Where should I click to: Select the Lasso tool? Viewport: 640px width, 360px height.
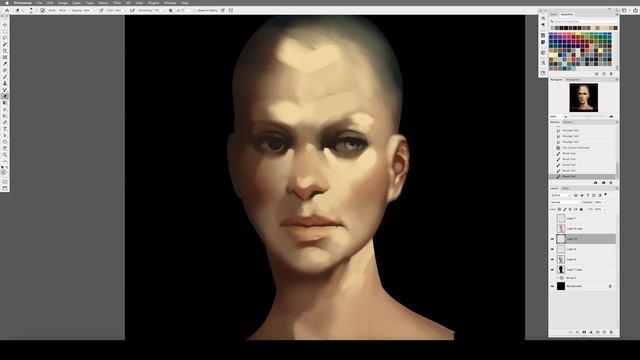(5, 38)
